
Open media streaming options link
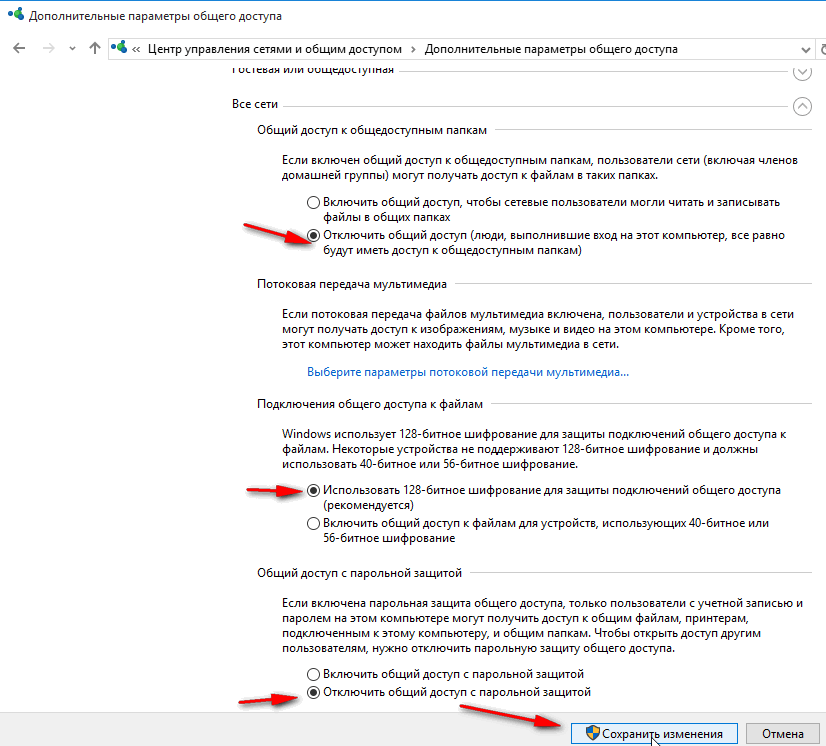point(468,372)
